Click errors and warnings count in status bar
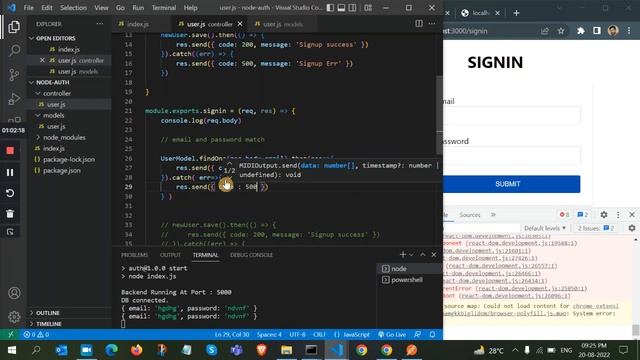Image resolution: width=640 pixels, height=360 pixels. click(36, 334)
